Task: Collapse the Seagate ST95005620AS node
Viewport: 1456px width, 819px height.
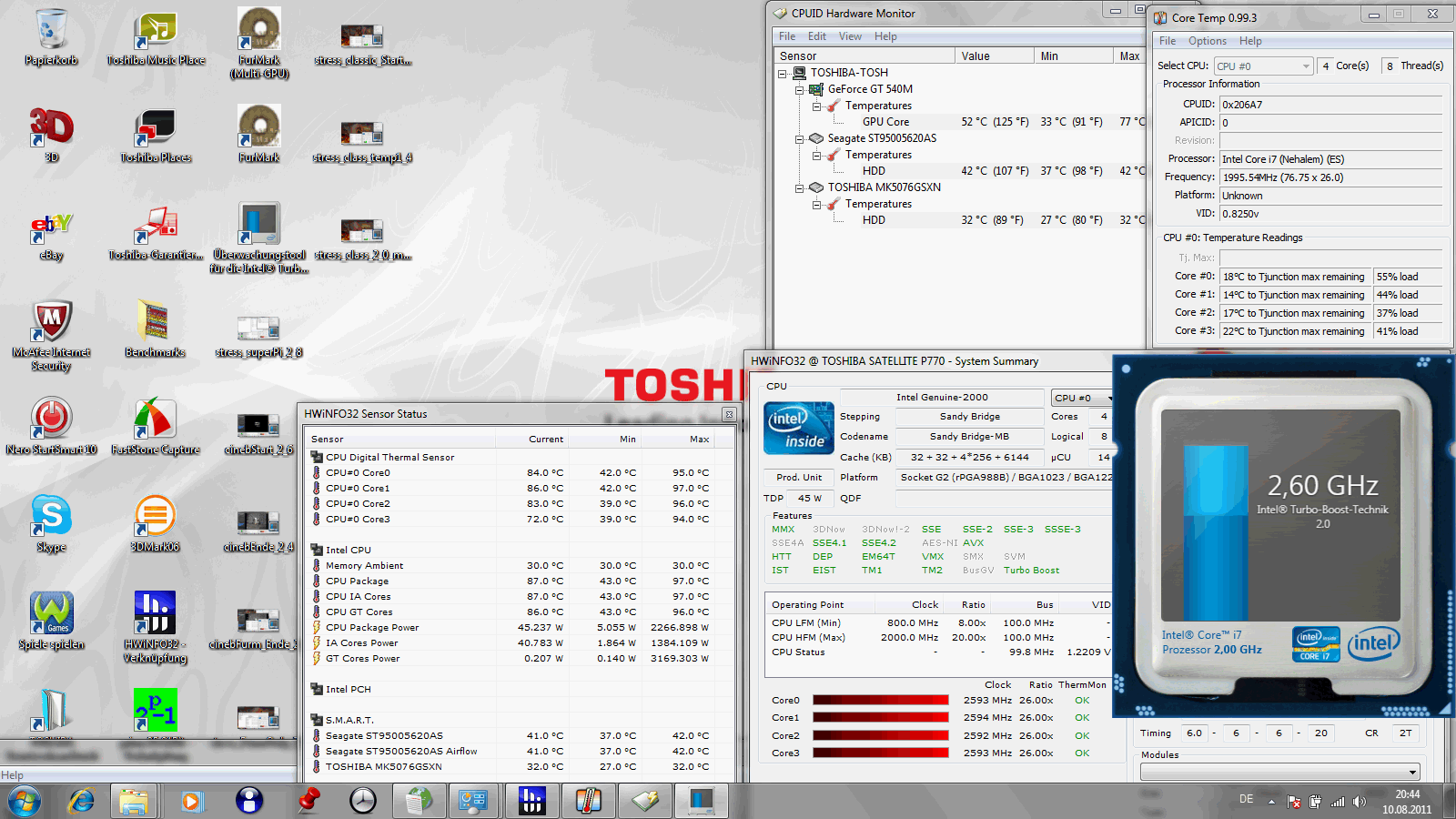Action: click(800, 138)
